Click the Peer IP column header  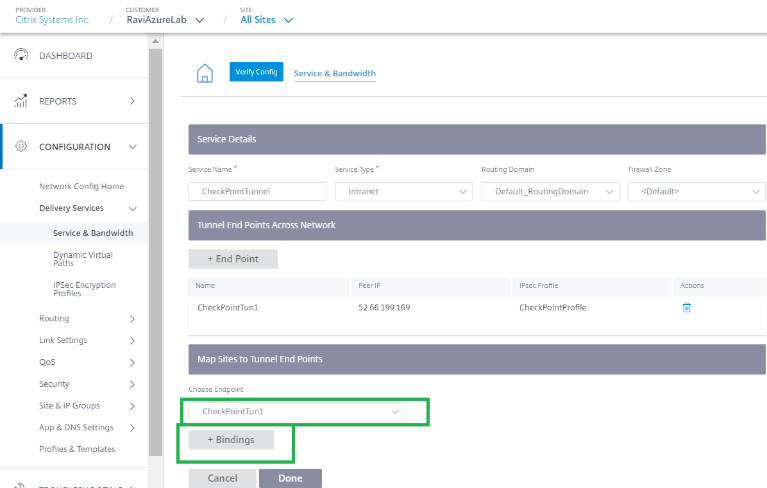pos(369,286)
